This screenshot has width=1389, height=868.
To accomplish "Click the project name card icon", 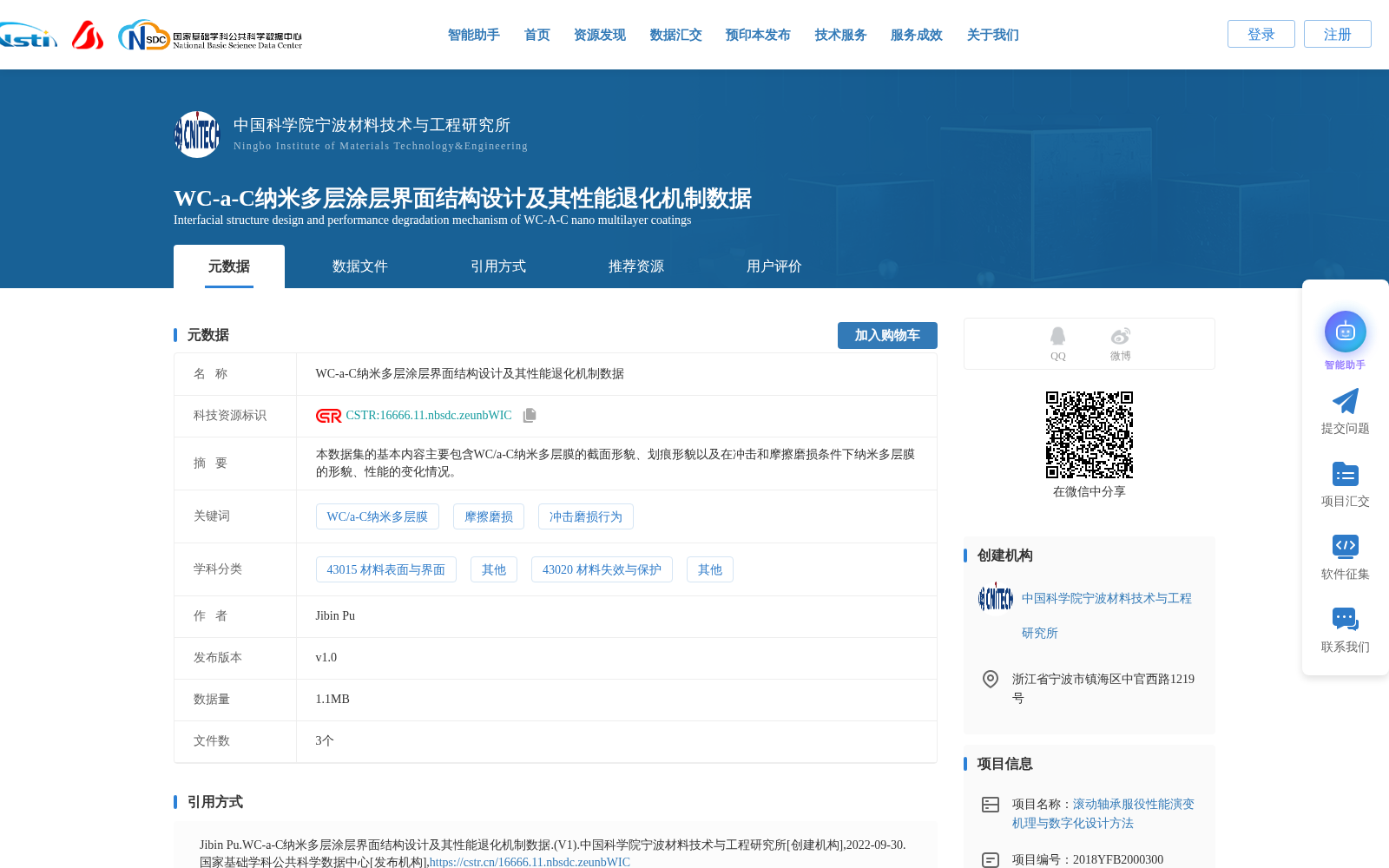I will [x=990, y=805].
